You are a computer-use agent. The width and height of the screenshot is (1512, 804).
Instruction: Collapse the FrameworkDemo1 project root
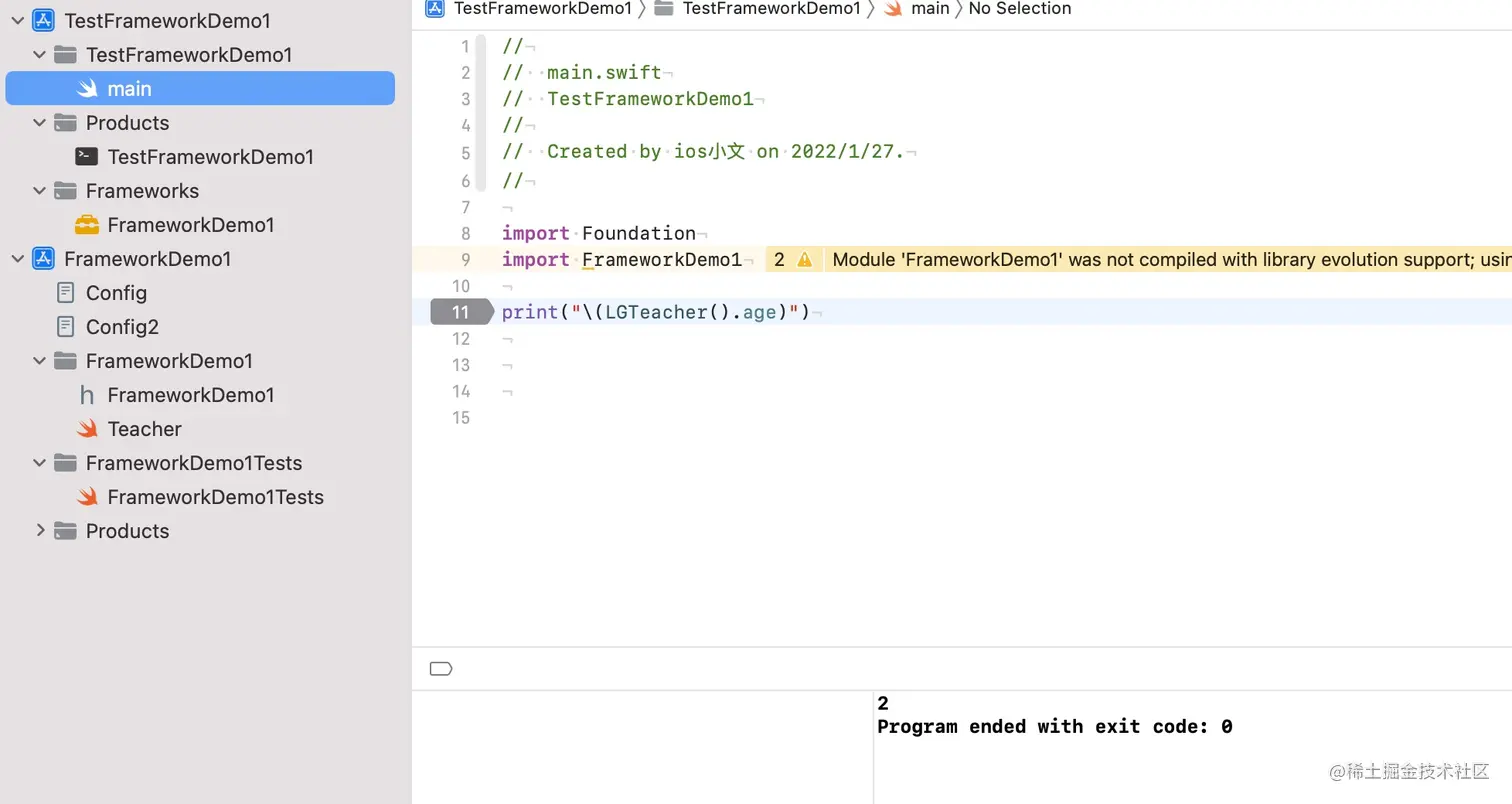click(x=18, y=259)
